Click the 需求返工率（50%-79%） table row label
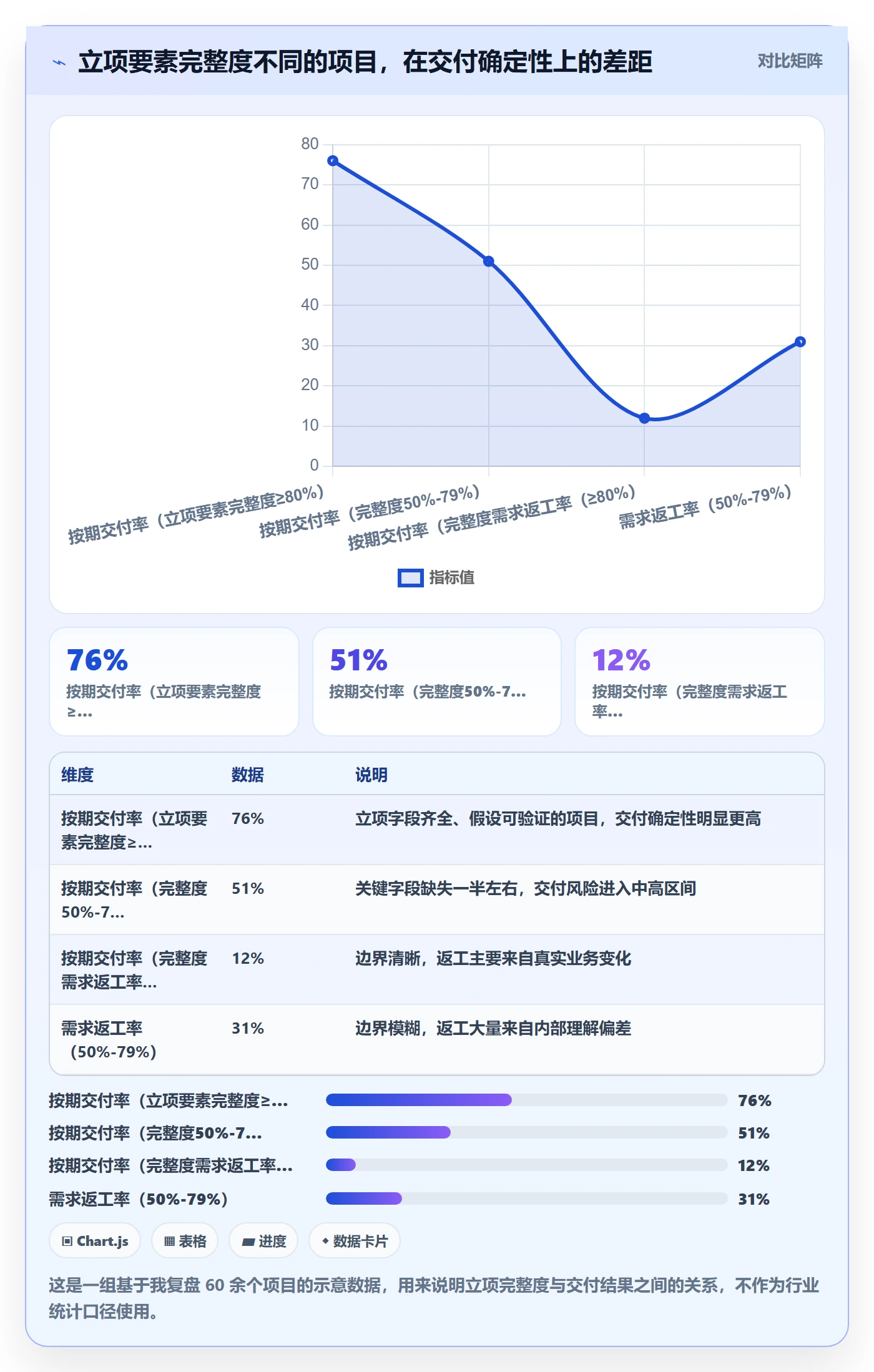 [109, 1040]
